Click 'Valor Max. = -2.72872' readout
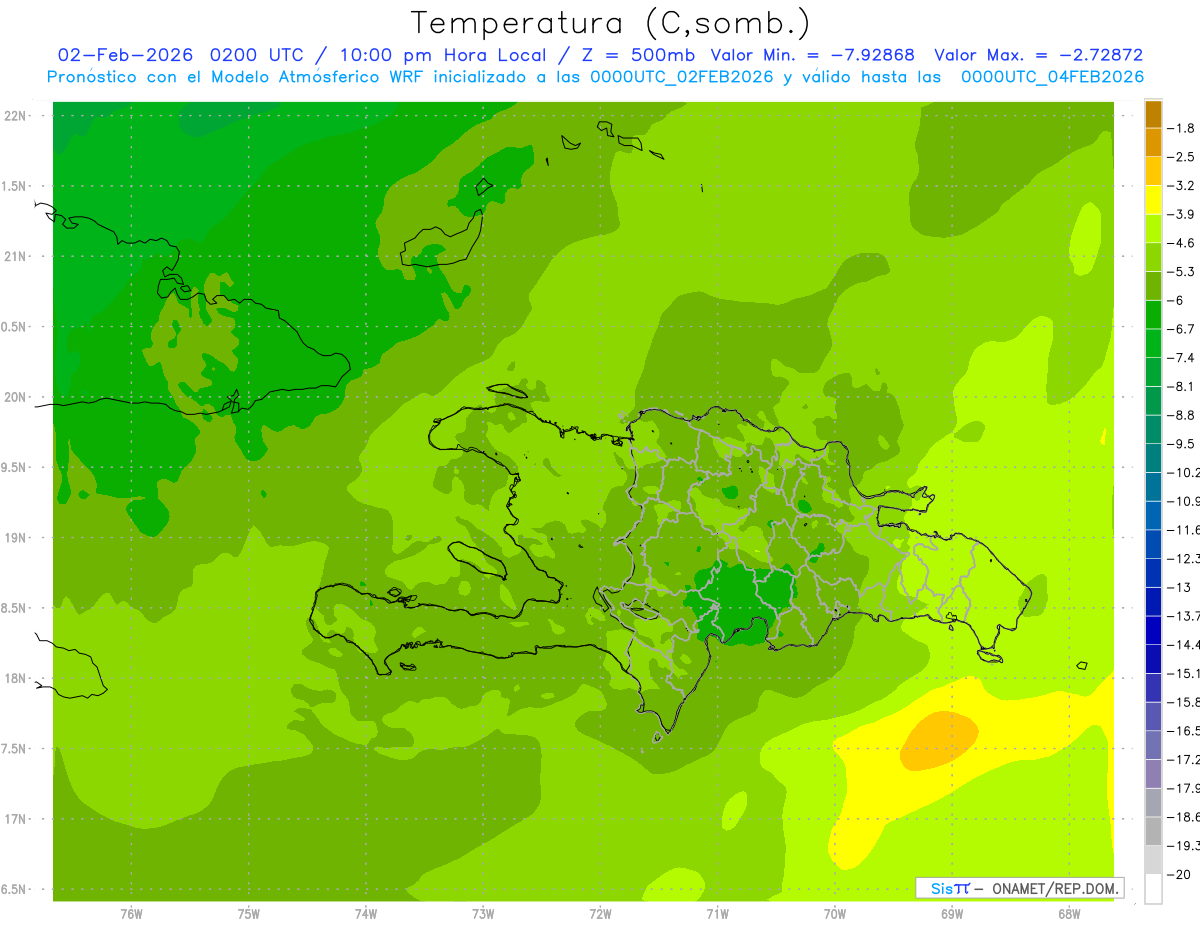The width and height of the screenshot is (1200, 927). 1039,55
